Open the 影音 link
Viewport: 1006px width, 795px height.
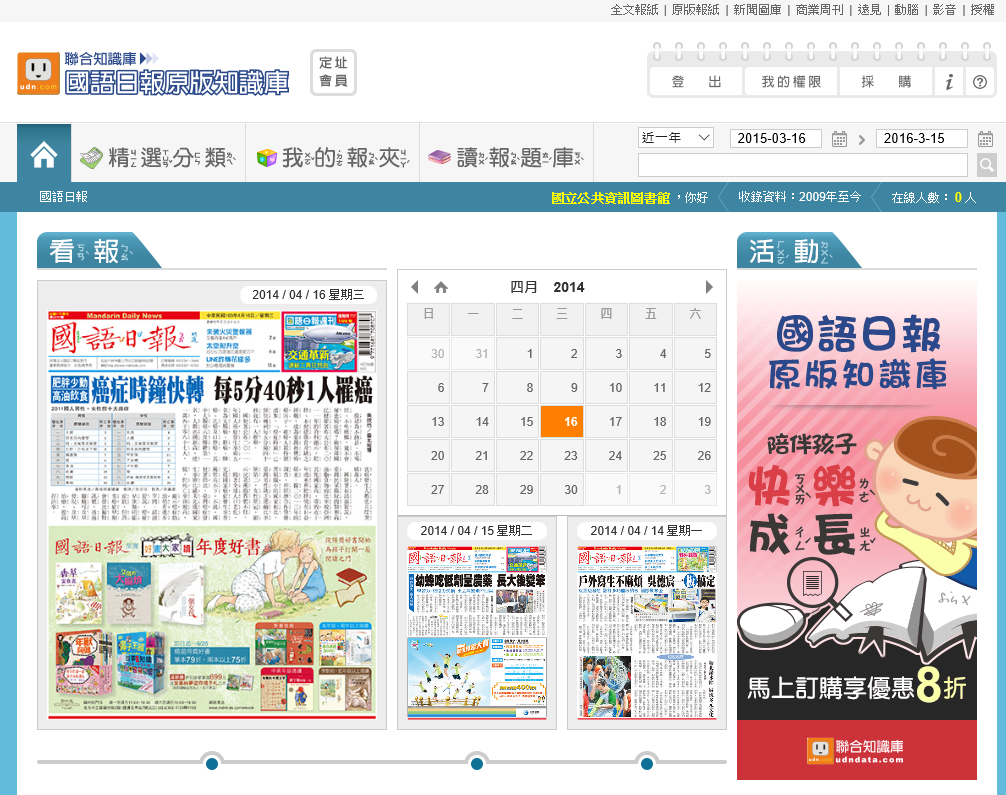tap(944, 10)
